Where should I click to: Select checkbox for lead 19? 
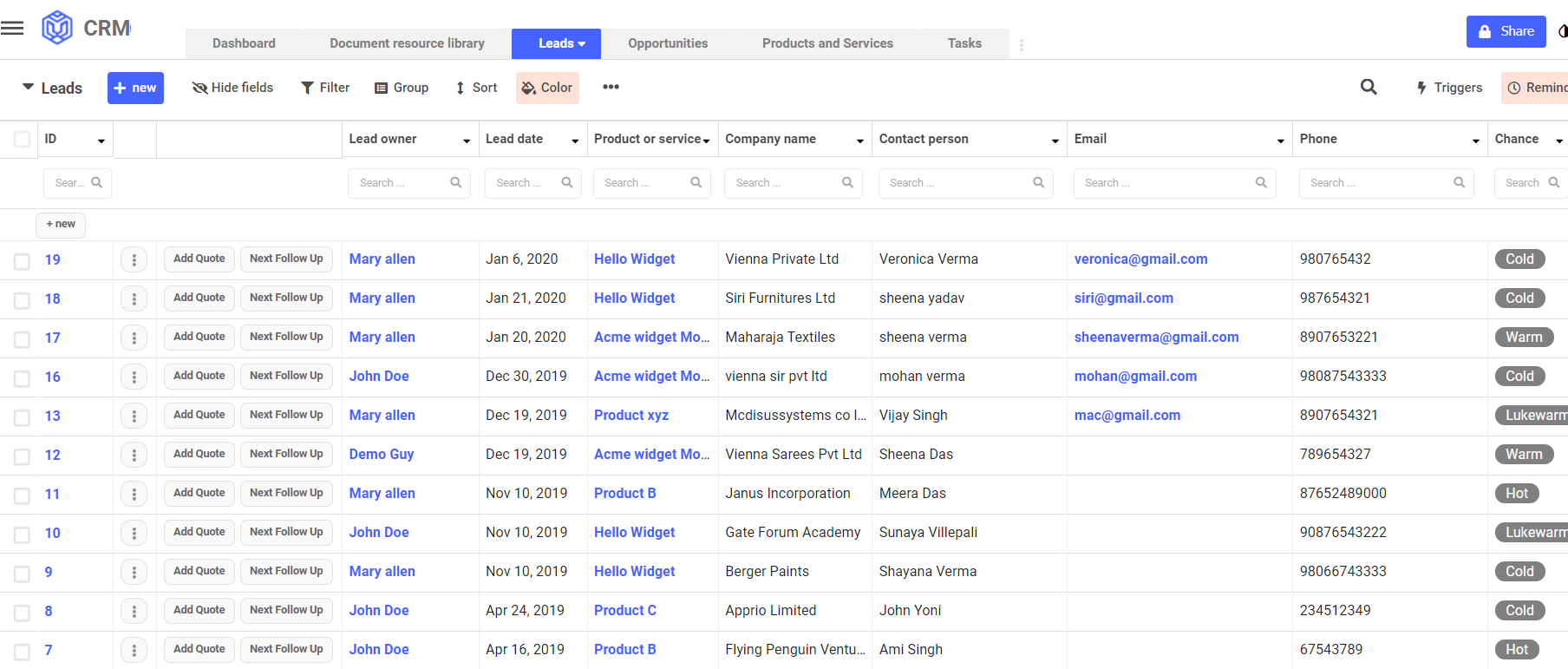pos(23,261)
